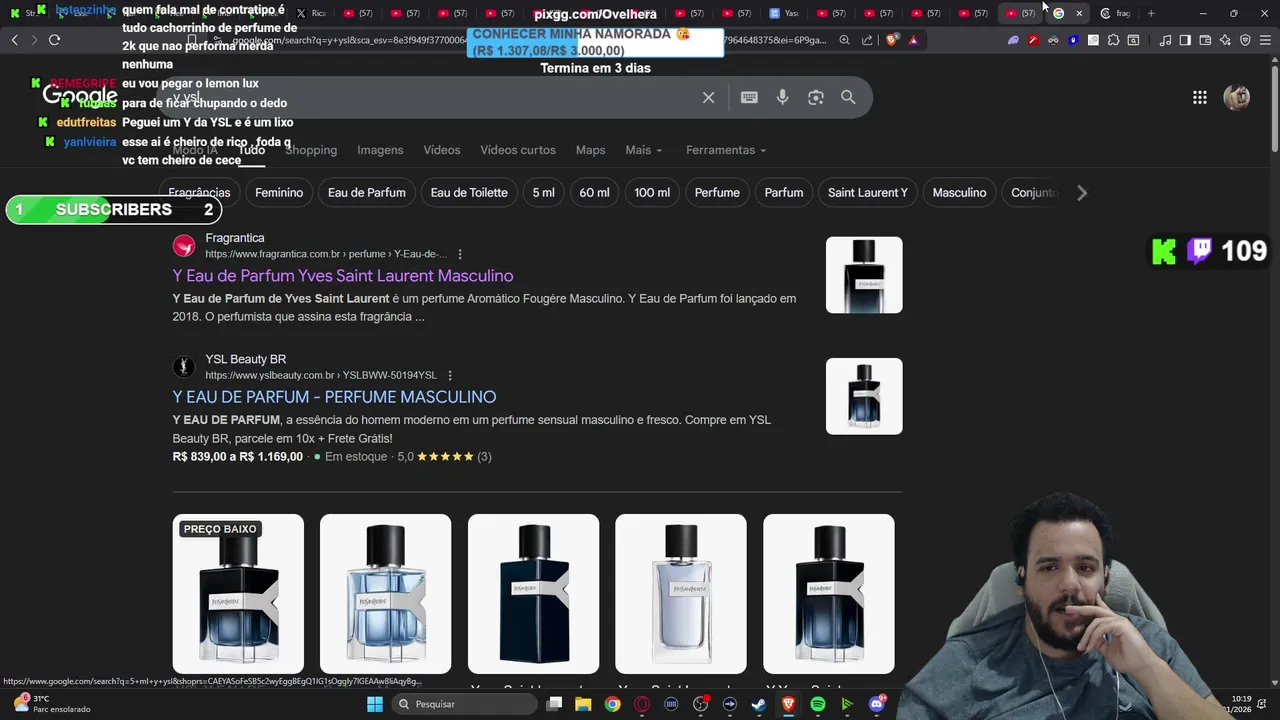Open more options for YSL Beauty result
1280x720 pixels.
click(450, 375)
